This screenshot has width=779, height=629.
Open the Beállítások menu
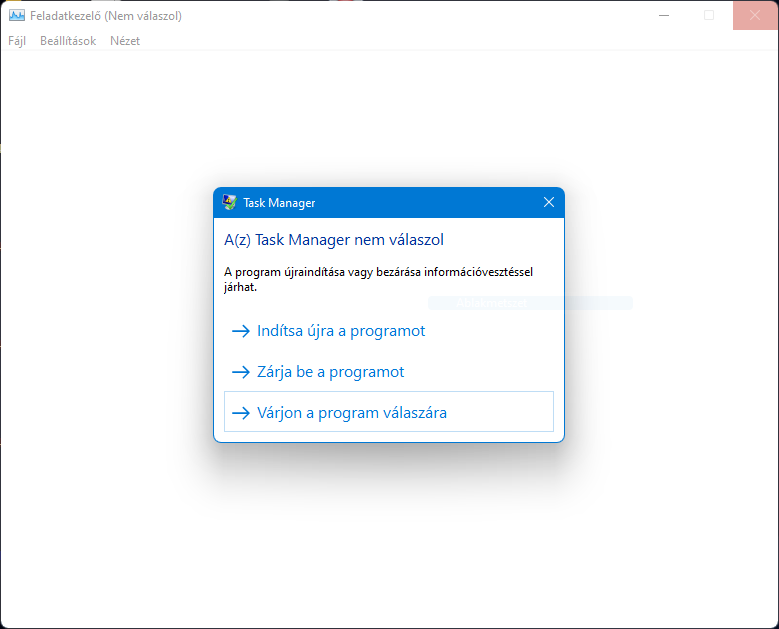(68, 41)
